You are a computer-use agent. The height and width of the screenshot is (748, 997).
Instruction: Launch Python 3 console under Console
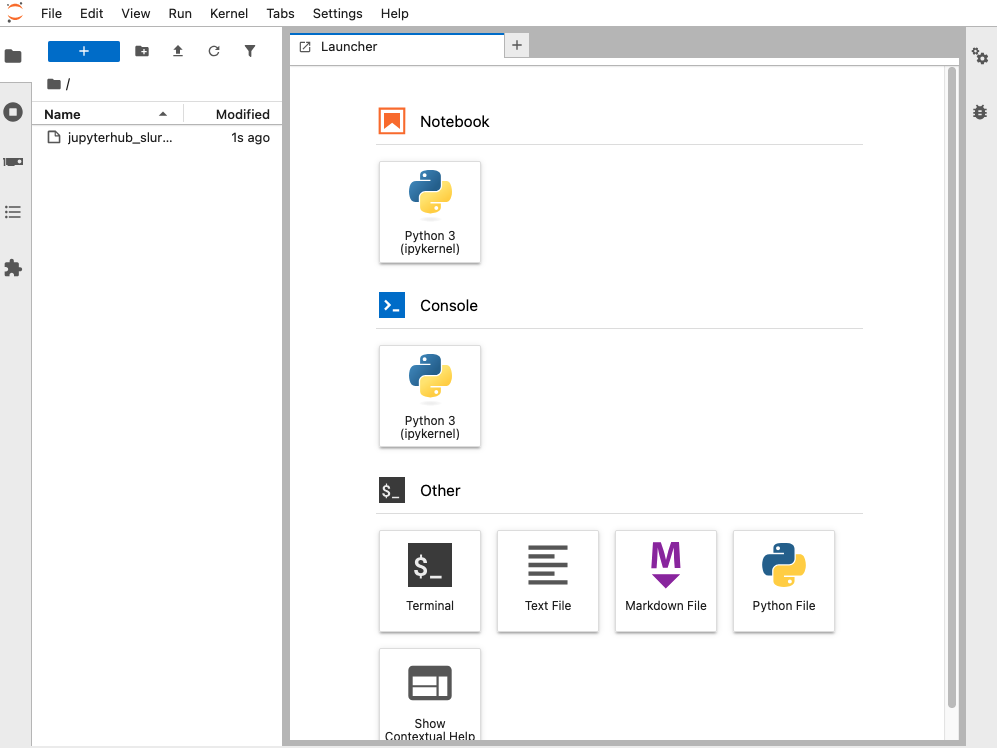pyautogui.click(x=430, y=396)
